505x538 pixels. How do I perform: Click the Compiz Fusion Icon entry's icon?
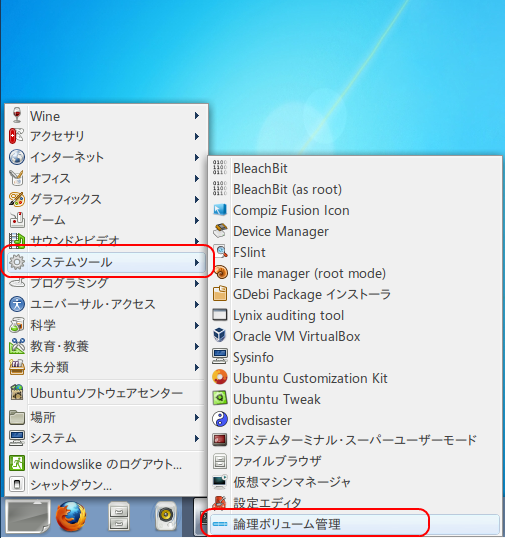click(220, 210)
